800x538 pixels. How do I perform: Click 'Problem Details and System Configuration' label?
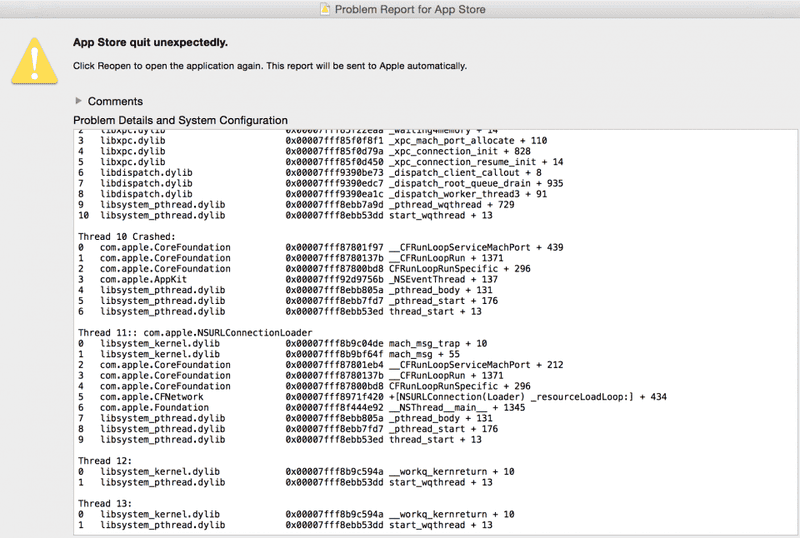click(180, 120)
